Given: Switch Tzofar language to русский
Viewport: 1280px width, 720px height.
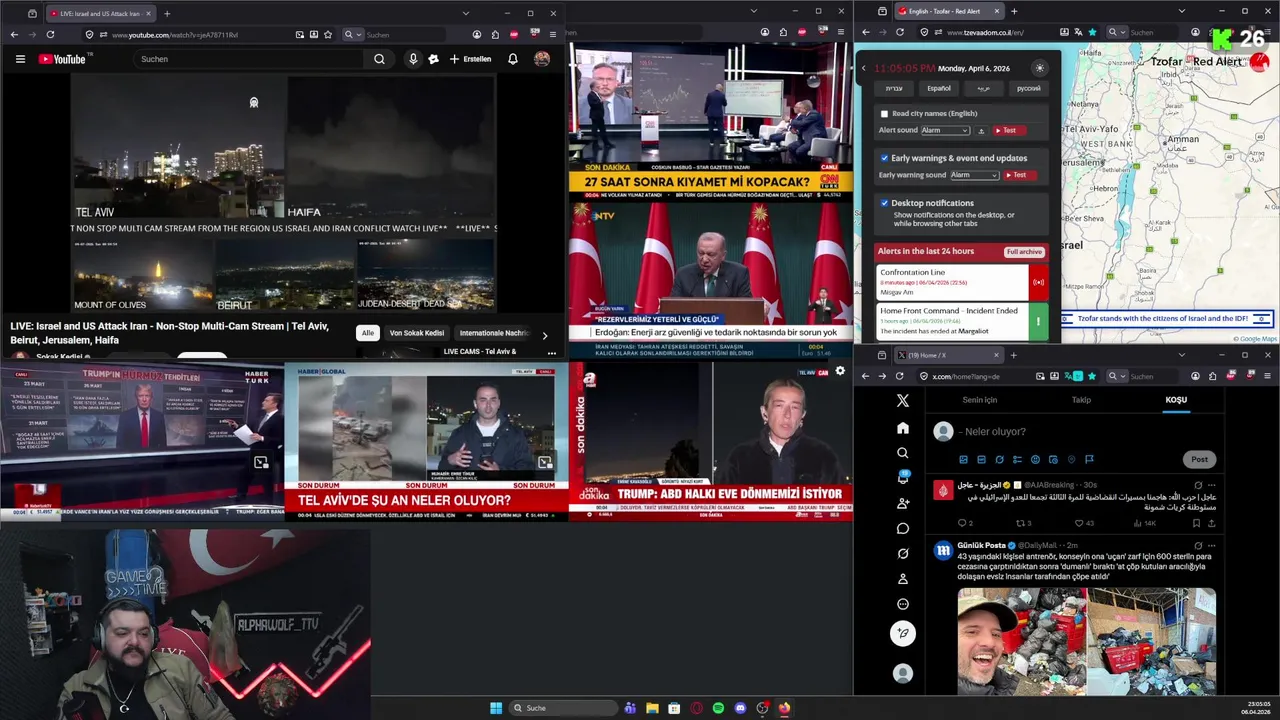Looking at the screenshot, I should coord(1029,88).
